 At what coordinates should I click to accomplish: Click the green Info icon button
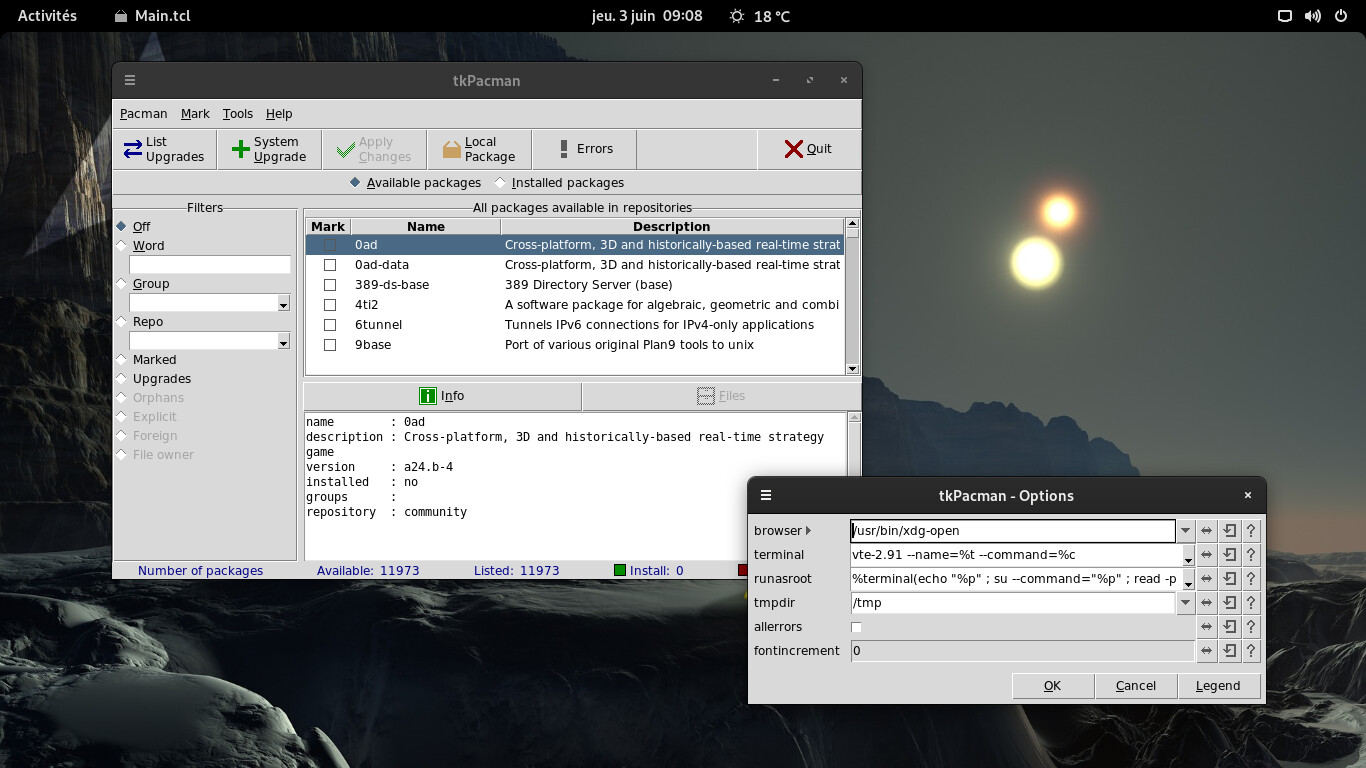(428, 396)
